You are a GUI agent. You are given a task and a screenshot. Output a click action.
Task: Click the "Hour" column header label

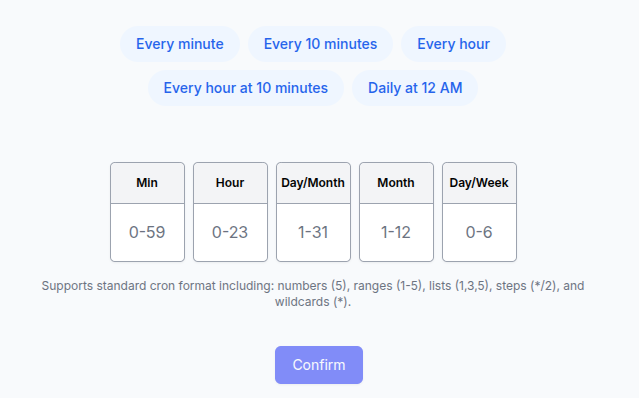click(x=230, y=183)
